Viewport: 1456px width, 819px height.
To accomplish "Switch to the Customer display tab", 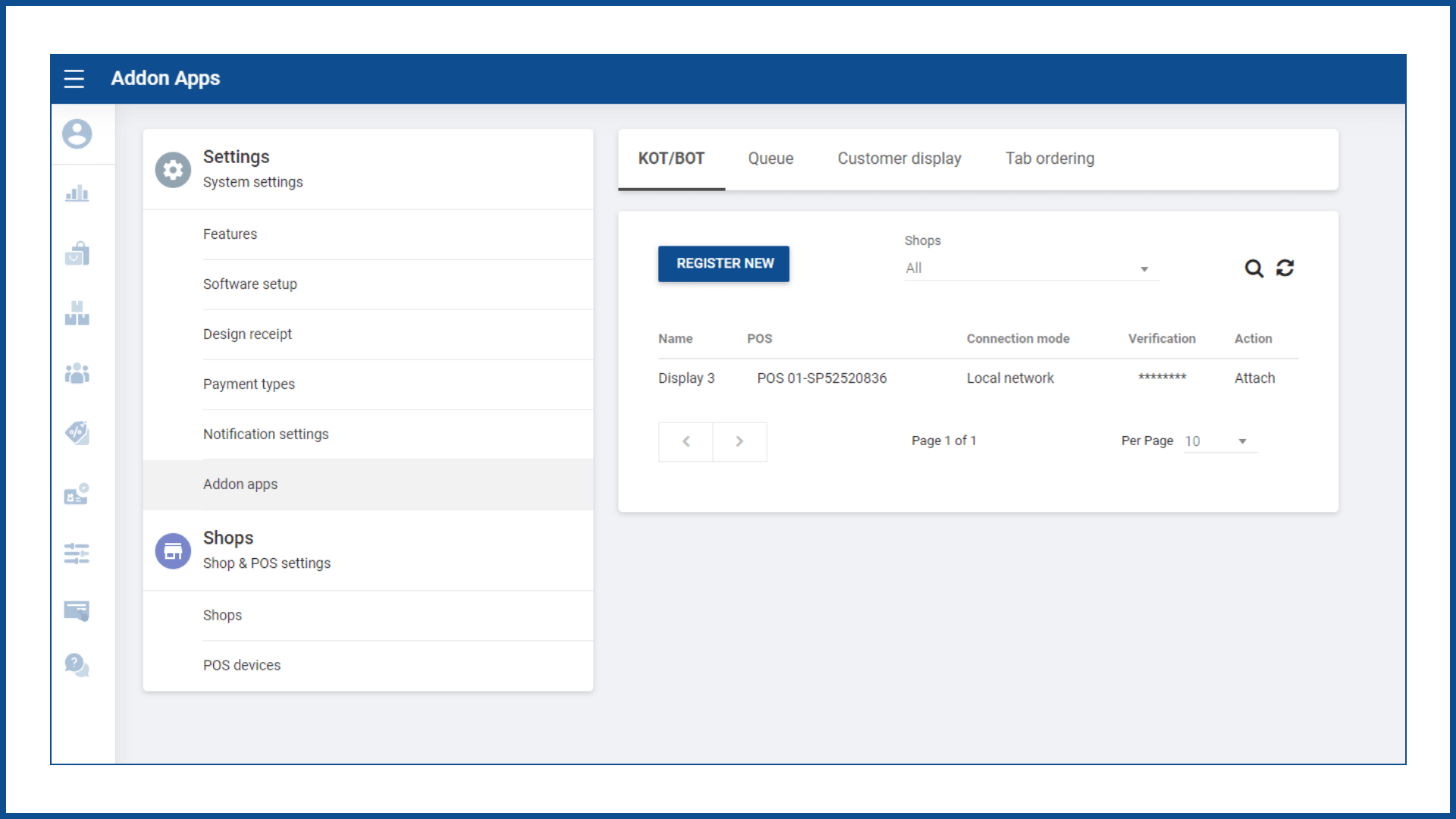I will coord(899,158).
